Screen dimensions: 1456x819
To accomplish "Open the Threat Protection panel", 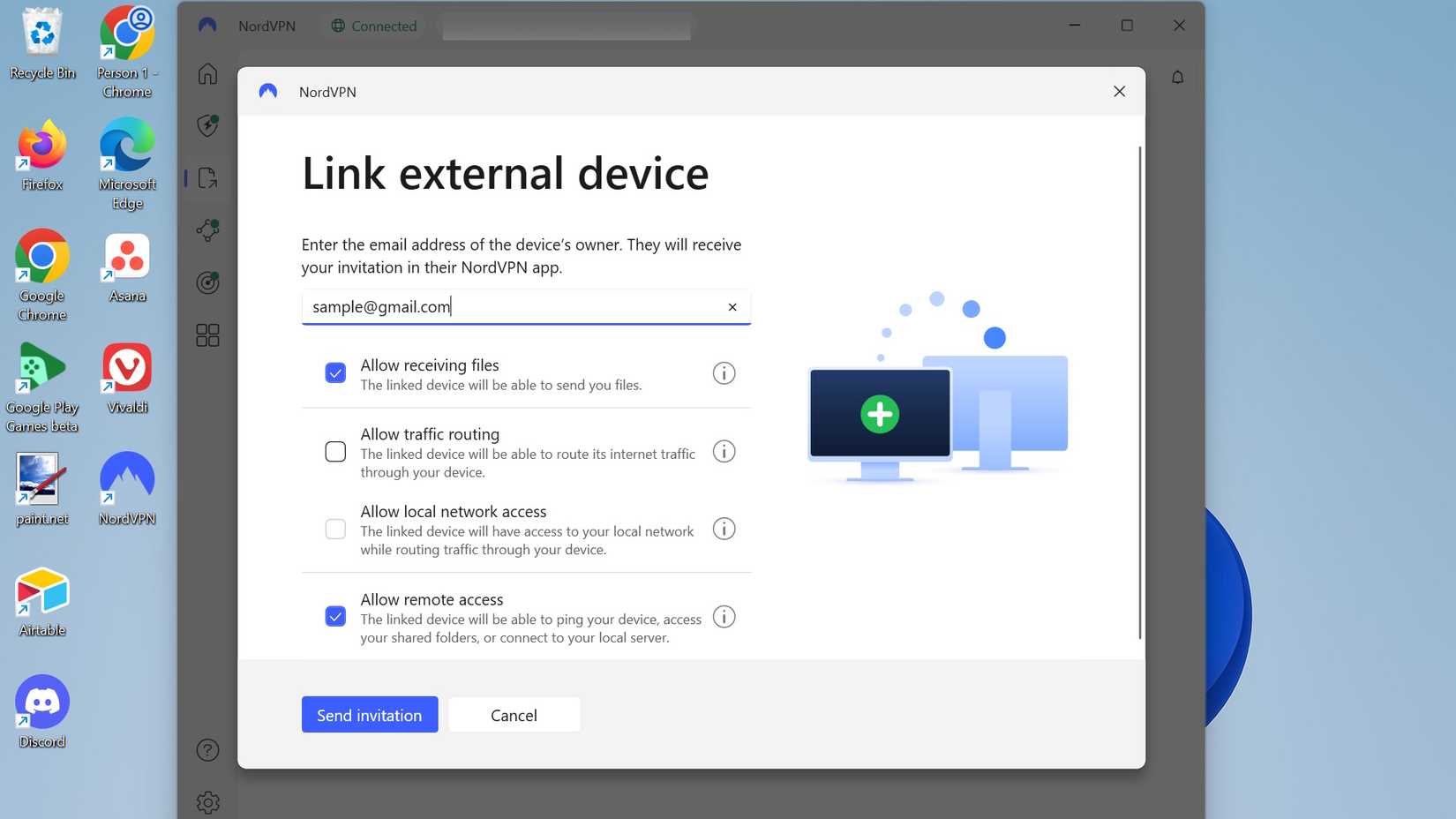I will tap(206, 126).
